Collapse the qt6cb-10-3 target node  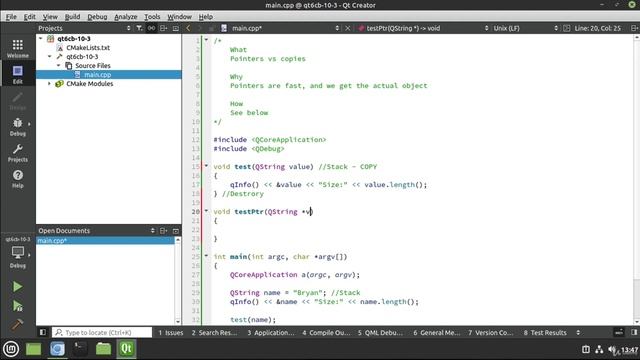click(49, 56)
